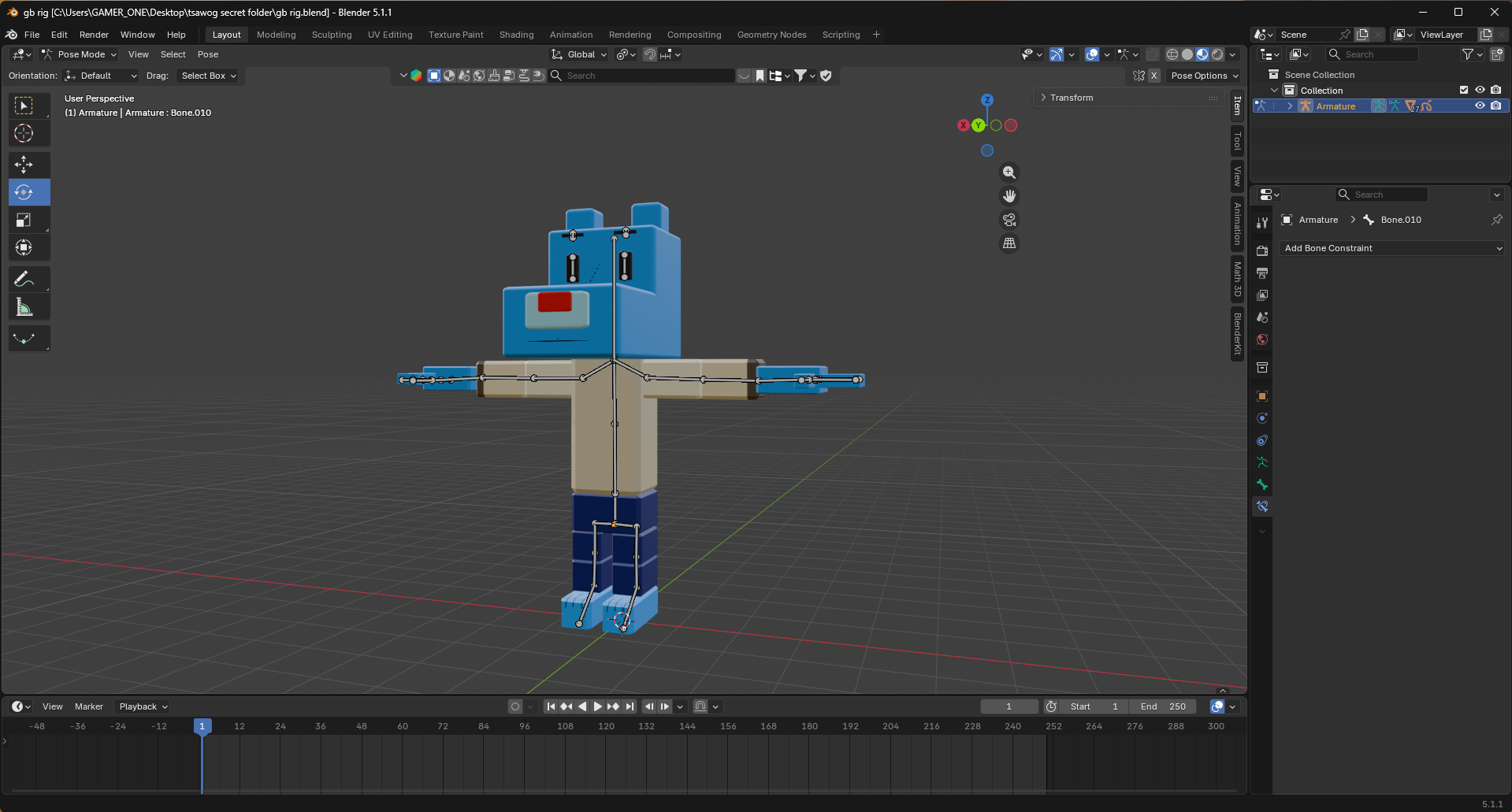Open the Render menu
Viewport: 1512px width, 812px height.
click(x=94, y=35)
